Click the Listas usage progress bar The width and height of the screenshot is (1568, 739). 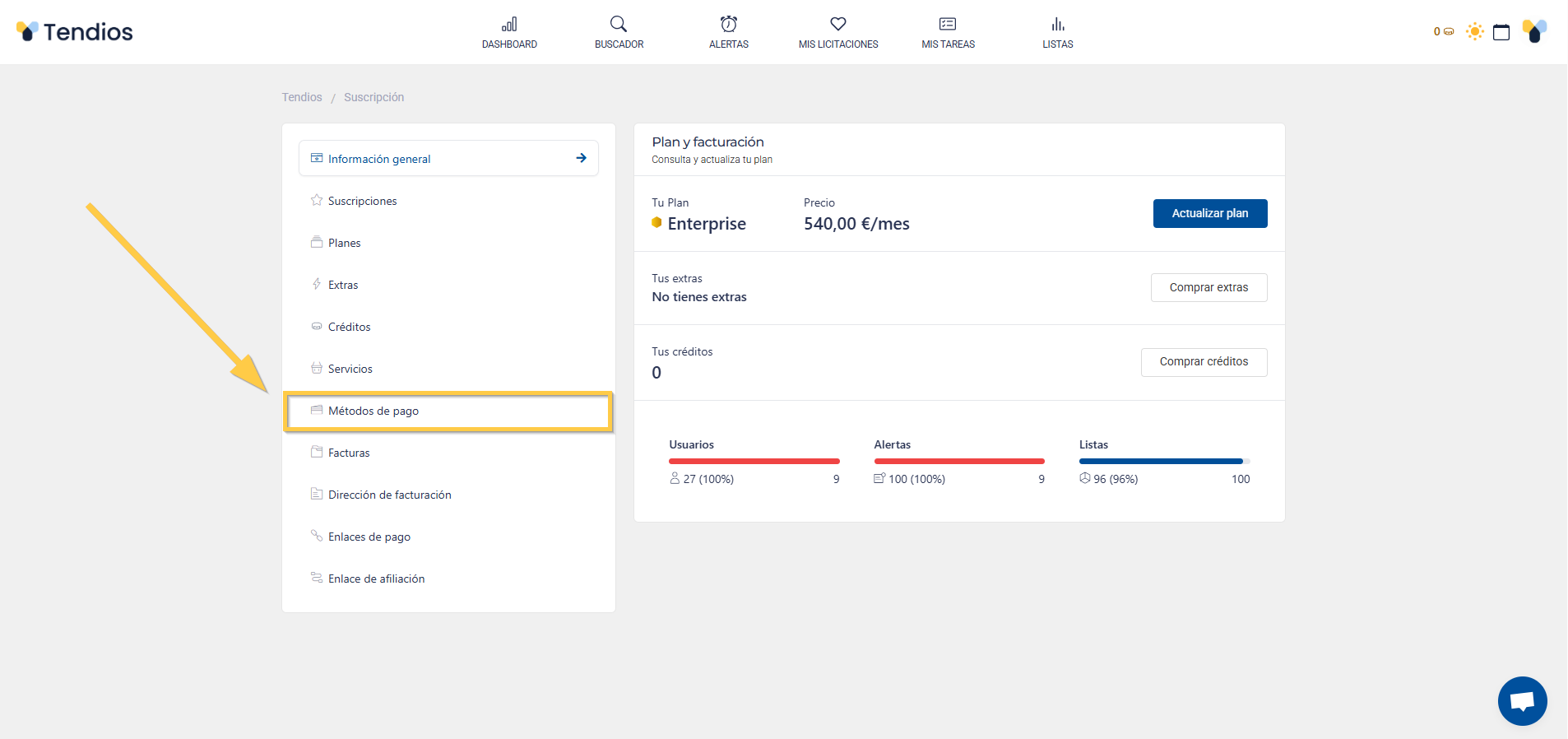(1163, 462)
